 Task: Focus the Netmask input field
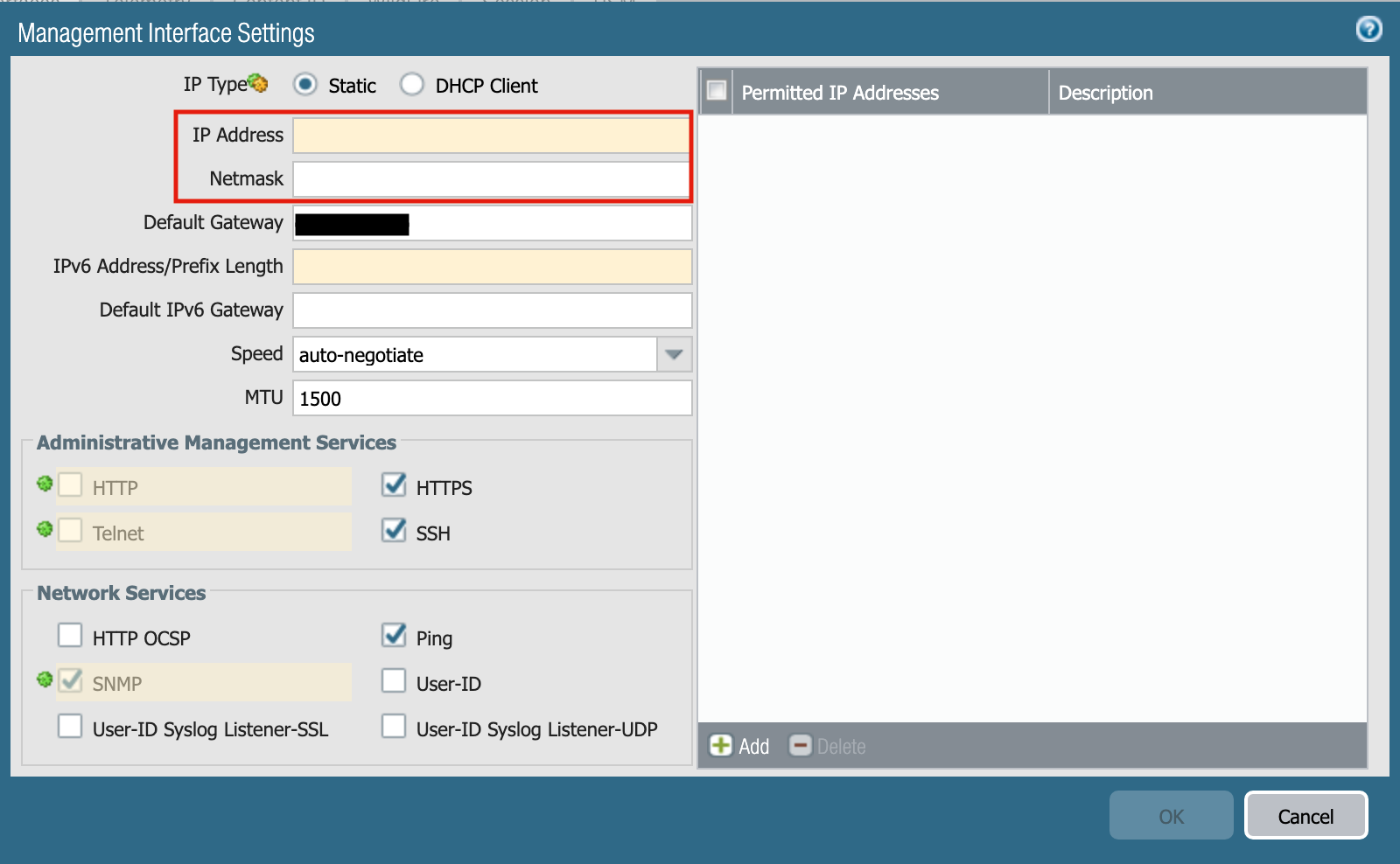tap(491, 179)
